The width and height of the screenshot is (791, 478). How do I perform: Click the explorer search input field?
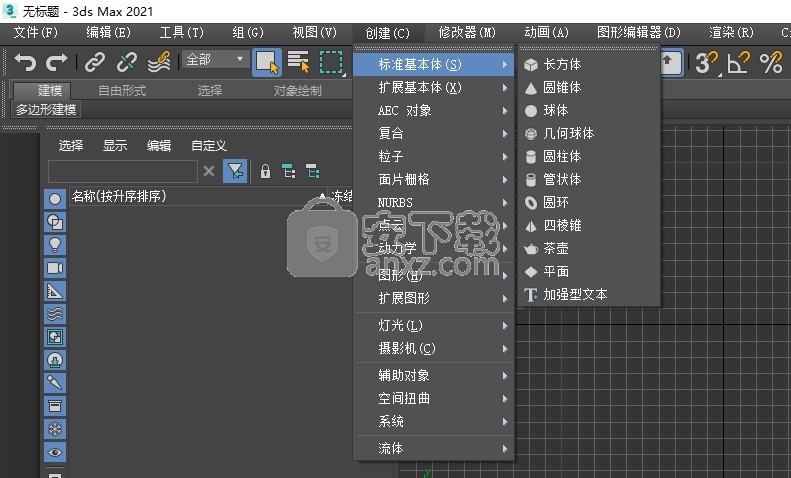(x=123, y=171)
